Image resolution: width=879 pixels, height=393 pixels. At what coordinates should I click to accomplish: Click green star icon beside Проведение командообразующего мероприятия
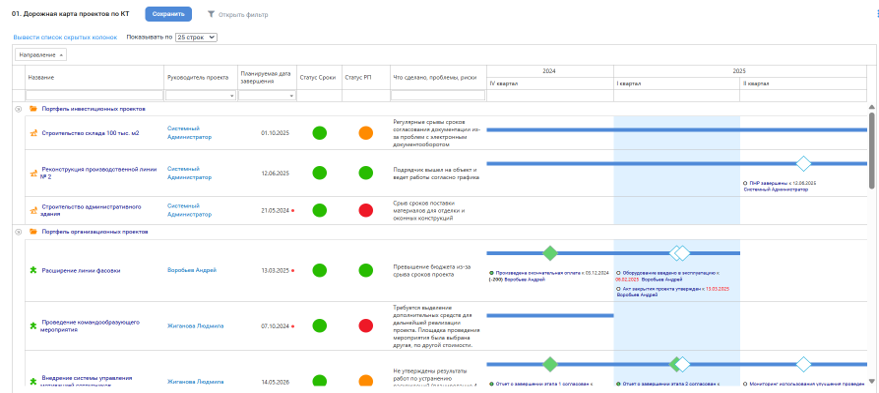click(x=33, y=326)
